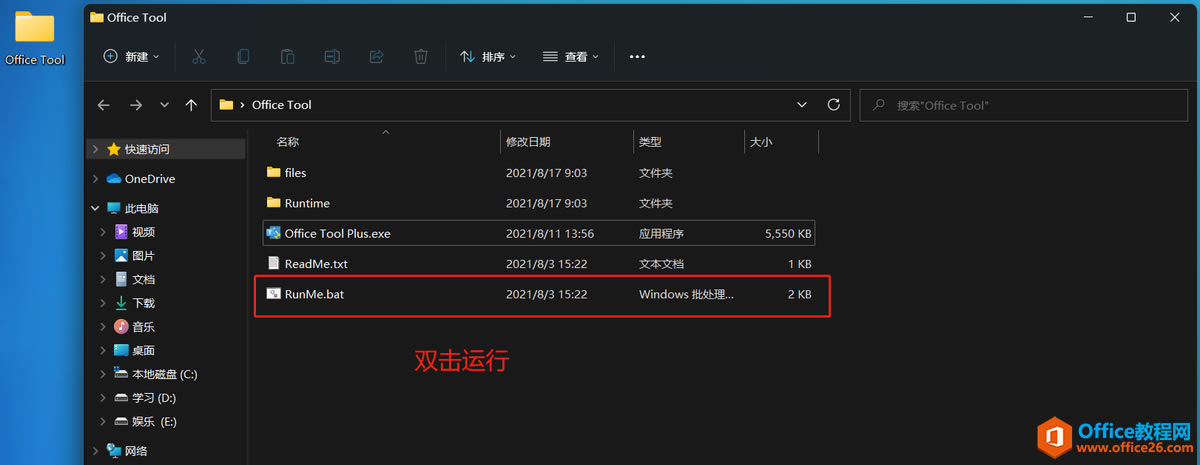Image resolution: width=1200 pixels, height=465 pixels.
Task: Click the 5,550 KB size cell
Action: 788,234
